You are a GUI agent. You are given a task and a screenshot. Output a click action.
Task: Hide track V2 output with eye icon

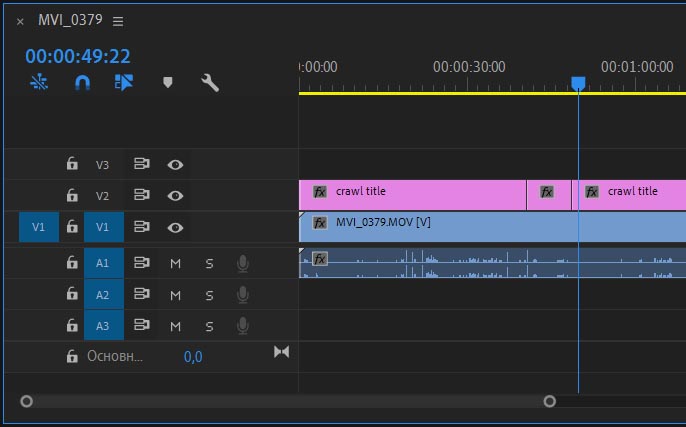tap(175, 196)
